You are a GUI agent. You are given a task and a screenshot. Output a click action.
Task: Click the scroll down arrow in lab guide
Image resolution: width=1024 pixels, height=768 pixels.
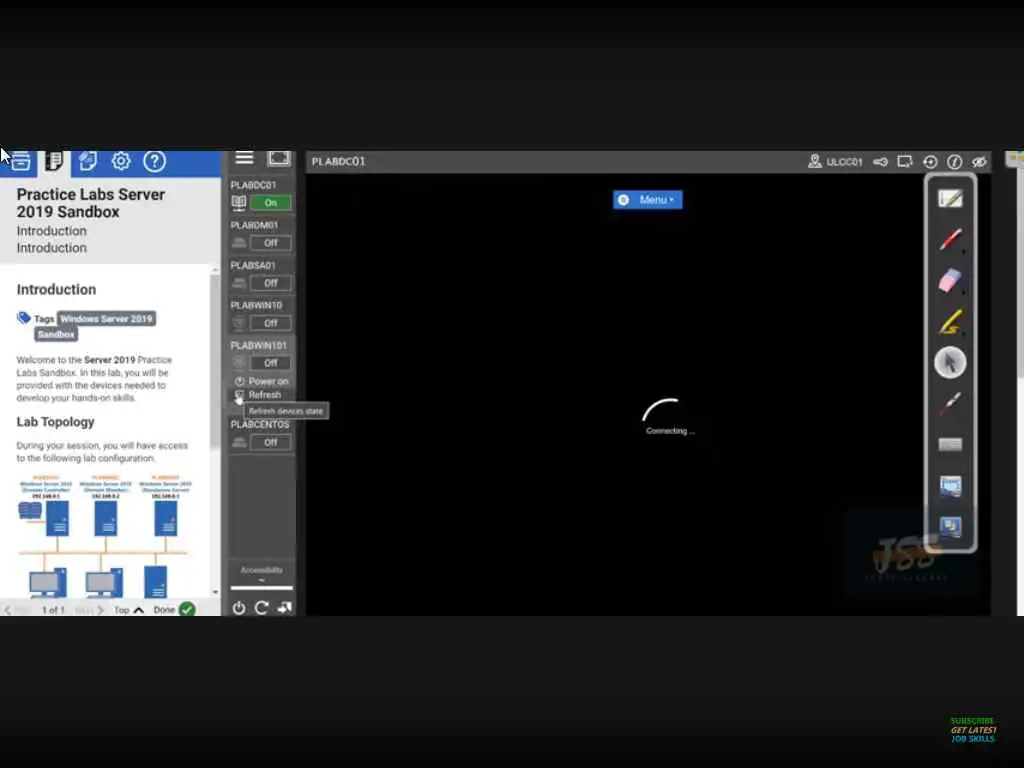click(216, 592)
